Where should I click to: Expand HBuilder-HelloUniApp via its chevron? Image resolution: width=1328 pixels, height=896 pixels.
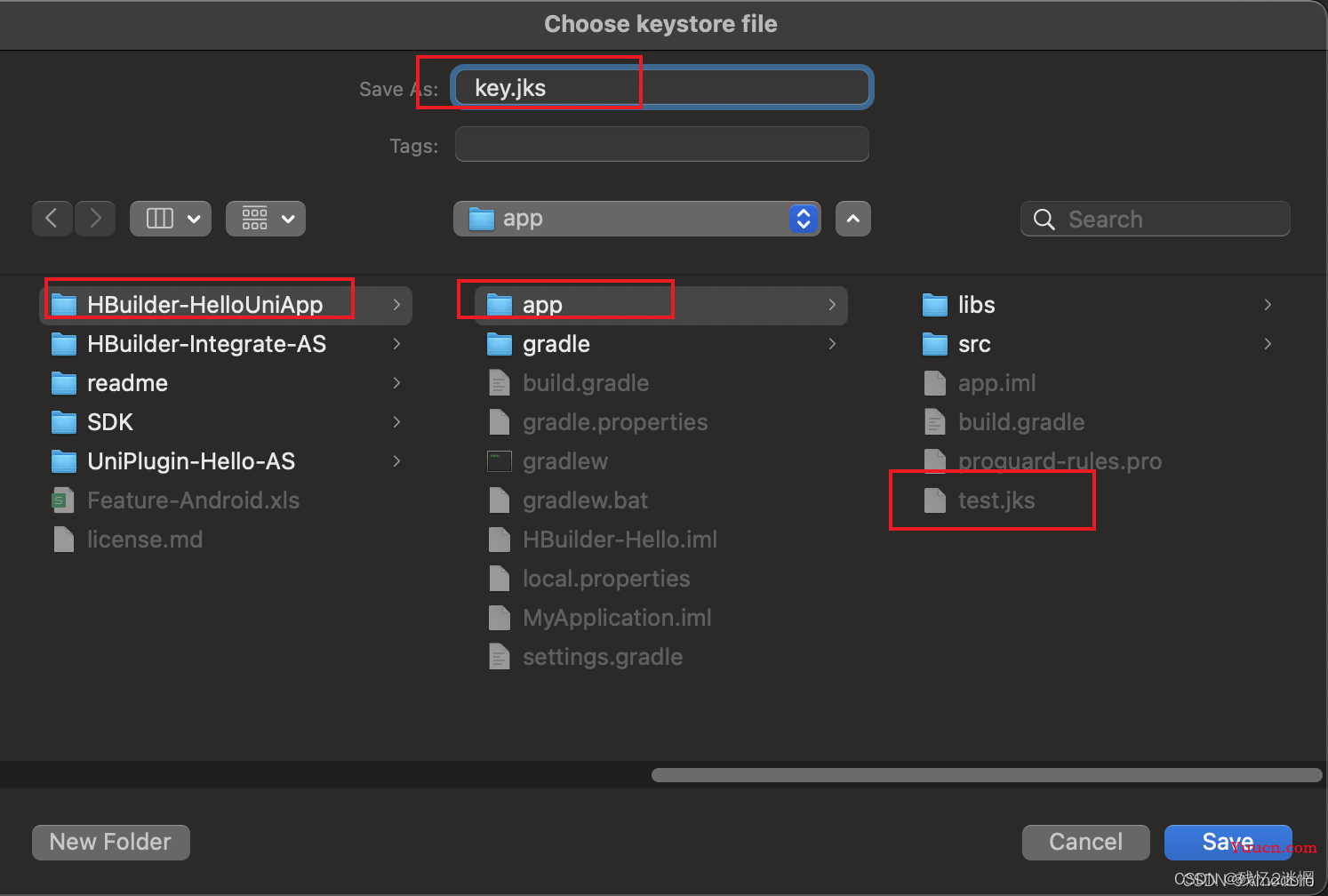[396, 305]
